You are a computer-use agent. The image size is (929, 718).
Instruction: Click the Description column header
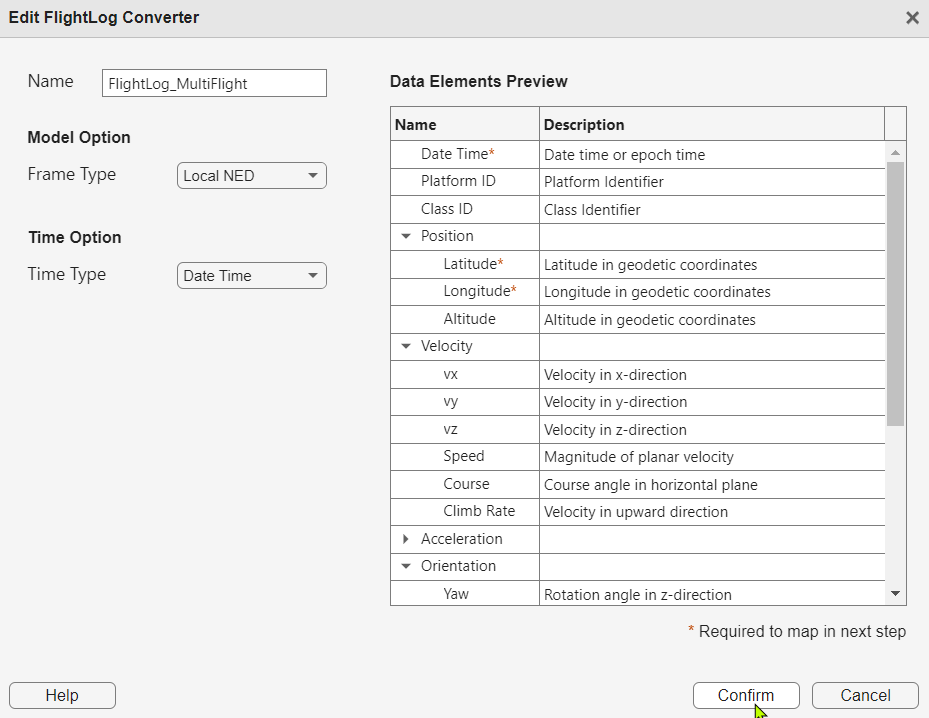(x=710, y=125)
